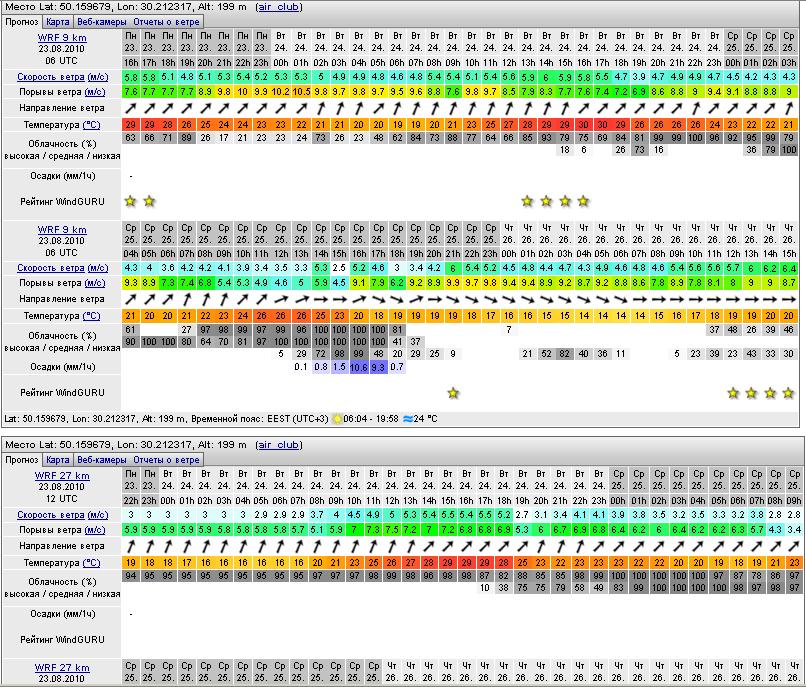Screen dimensions: 806x687
Task: Click Скорость ветра link in the WRF 27 km table
Action: point(50,514)
